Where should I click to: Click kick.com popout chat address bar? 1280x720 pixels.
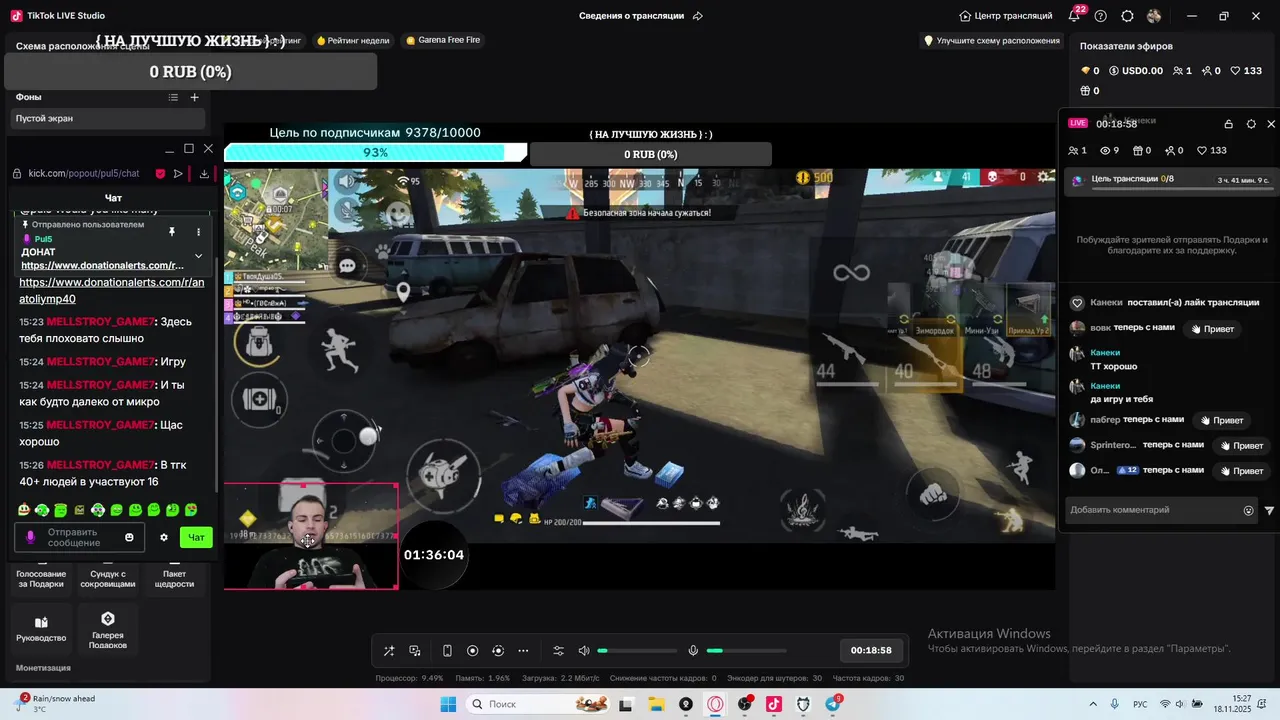click(84, 173)
